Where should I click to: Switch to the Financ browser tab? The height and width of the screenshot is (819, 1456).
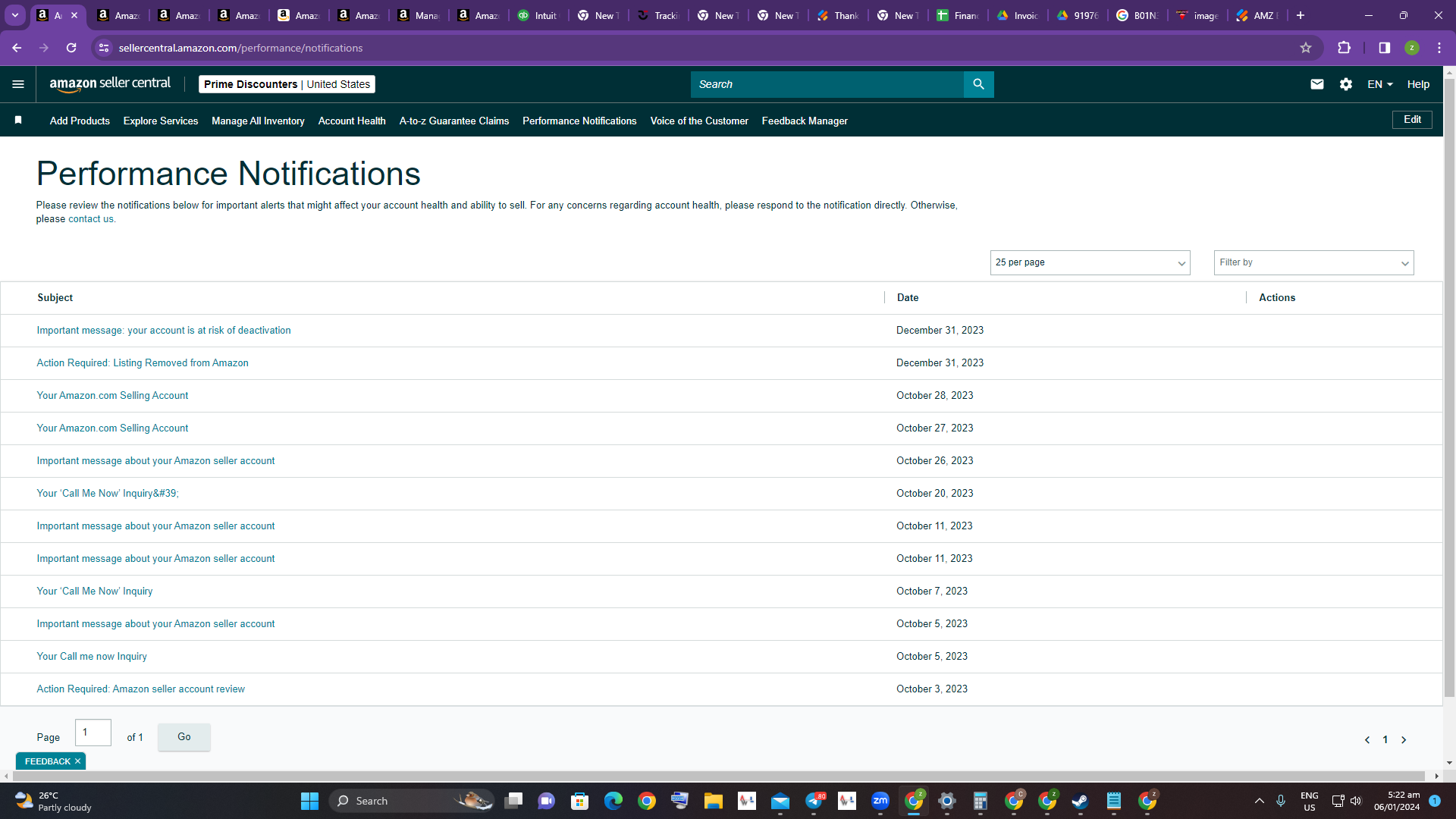coord(959,15)
